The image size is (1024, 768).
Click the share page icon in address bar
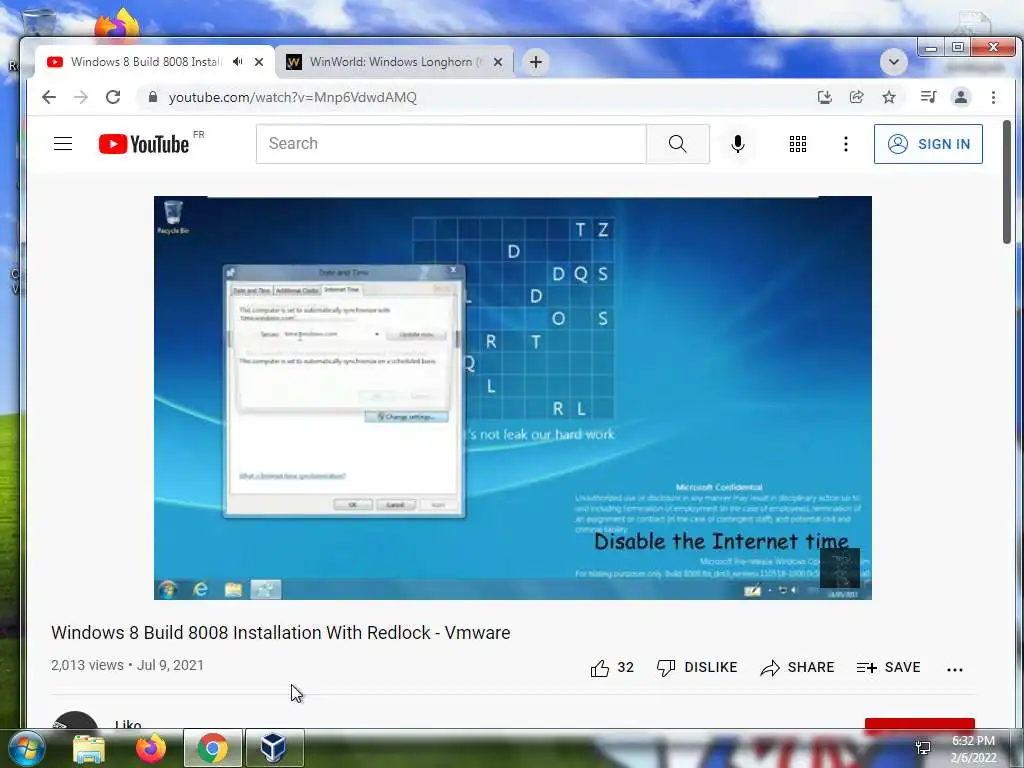point(857,97)
